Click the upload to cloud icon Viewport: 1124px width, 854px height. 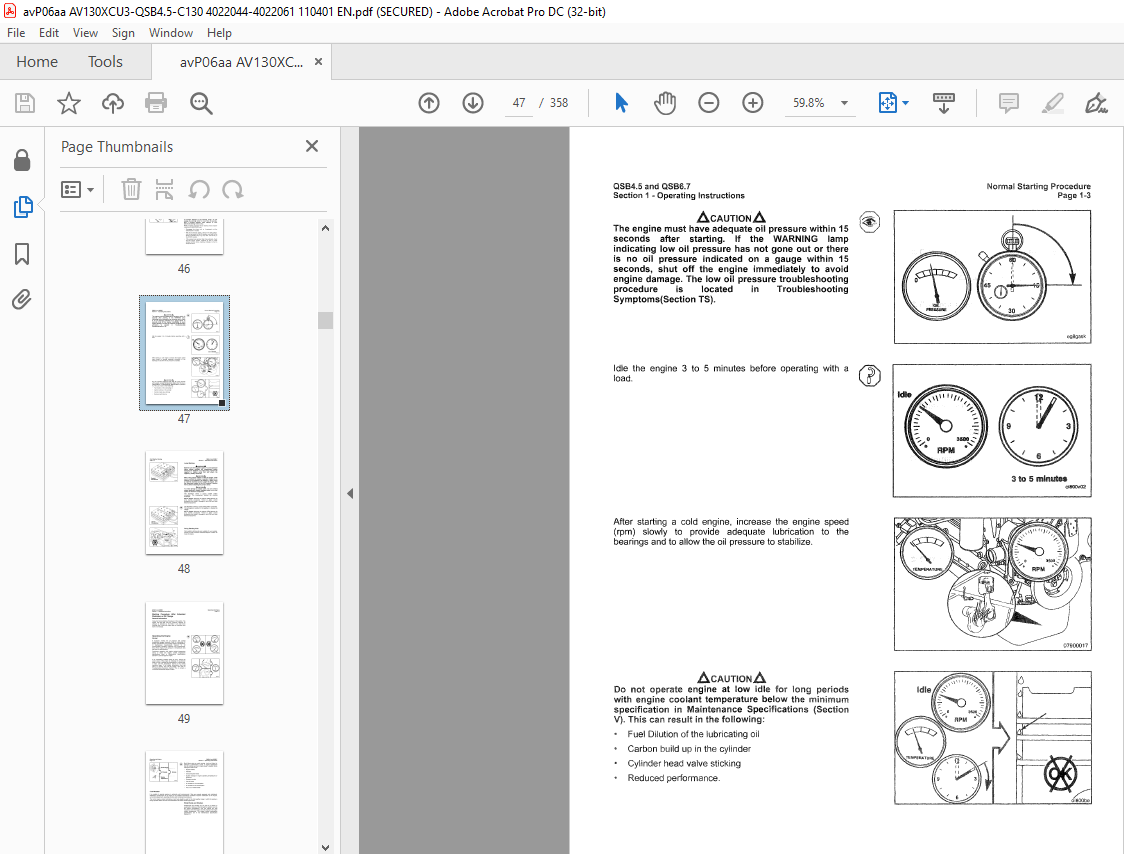click(x=113, y=103)
